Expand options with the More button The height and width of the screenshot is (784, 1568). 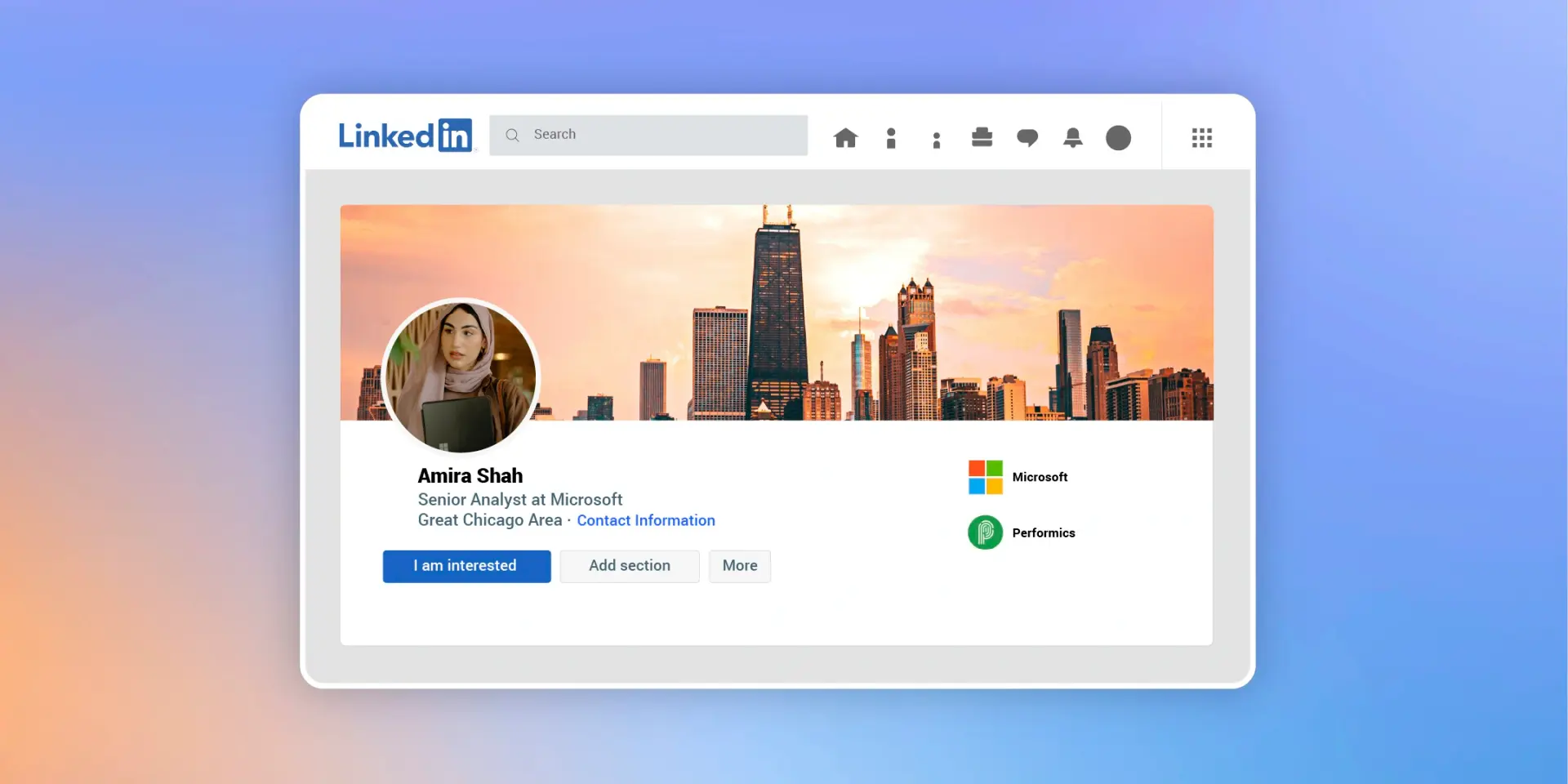tap(739, 566)
